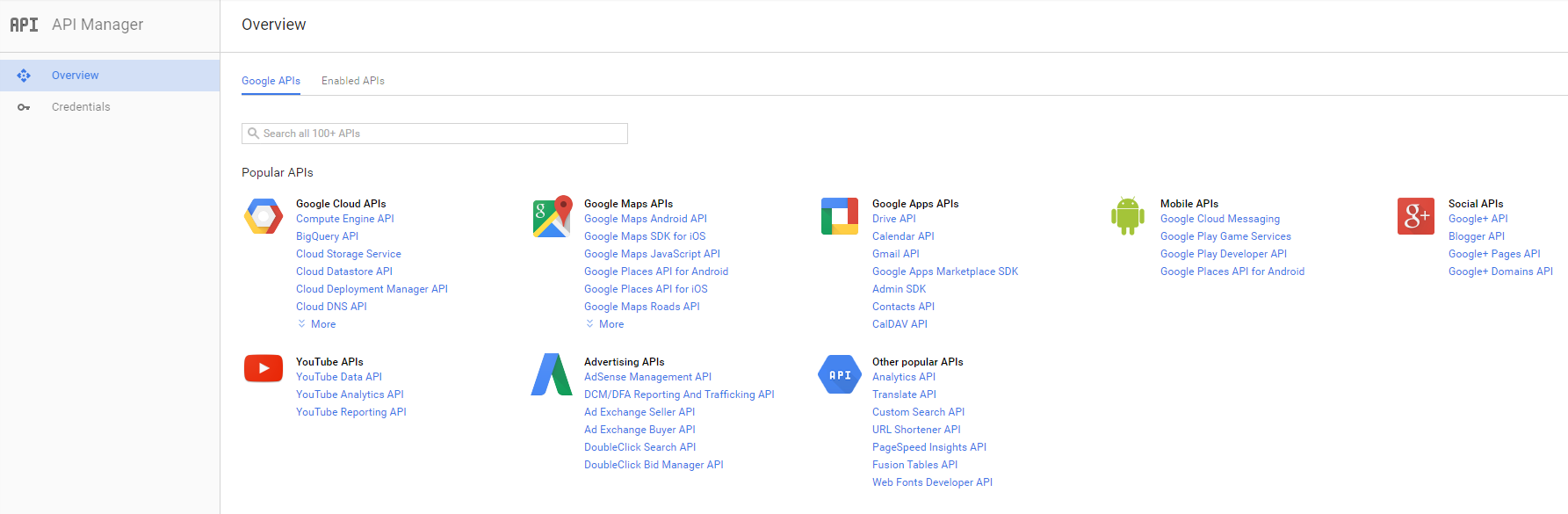The width and height of the screenshot is (1568, 514).
Task: Open AdSense Management API link
Action: coord(648,377)
